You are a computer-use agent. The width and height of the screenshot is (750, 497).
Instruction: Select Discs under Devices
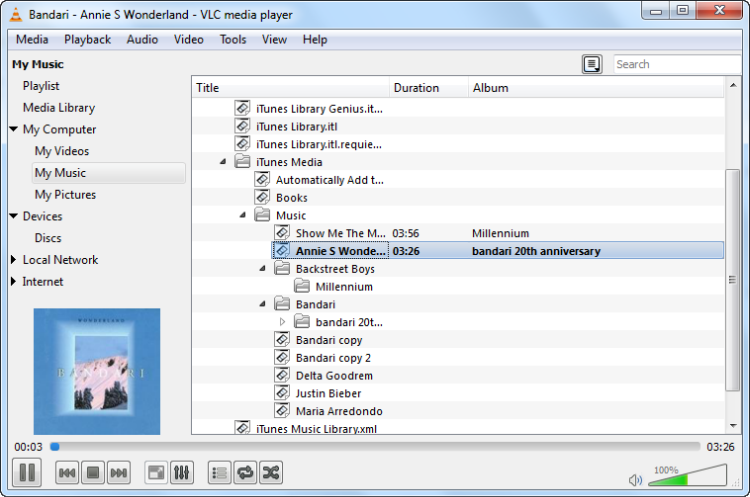48,238
